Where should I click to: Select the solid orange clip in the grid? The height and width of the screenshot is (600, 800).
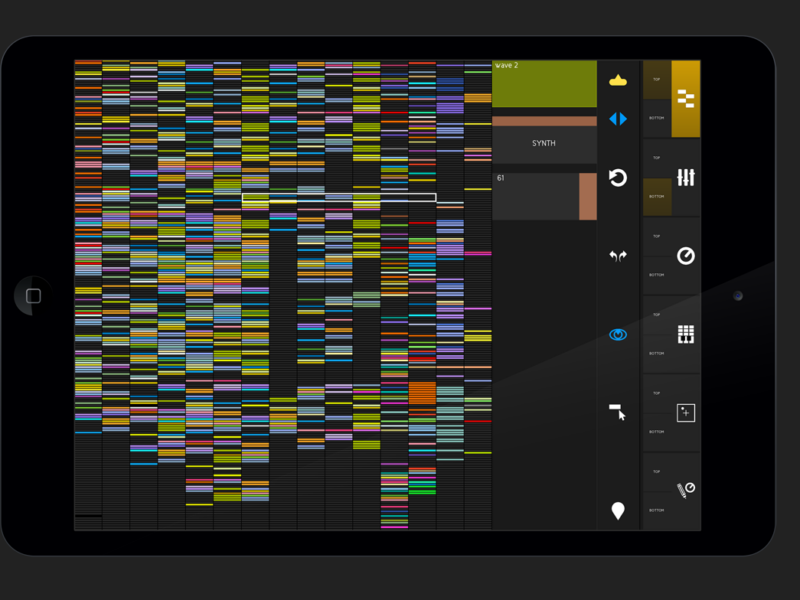(x=422, y=393)
